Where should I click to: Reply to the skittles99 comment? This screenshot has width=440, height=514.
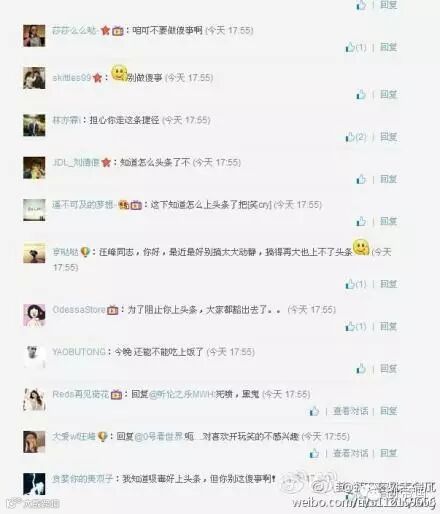point(388,95)
